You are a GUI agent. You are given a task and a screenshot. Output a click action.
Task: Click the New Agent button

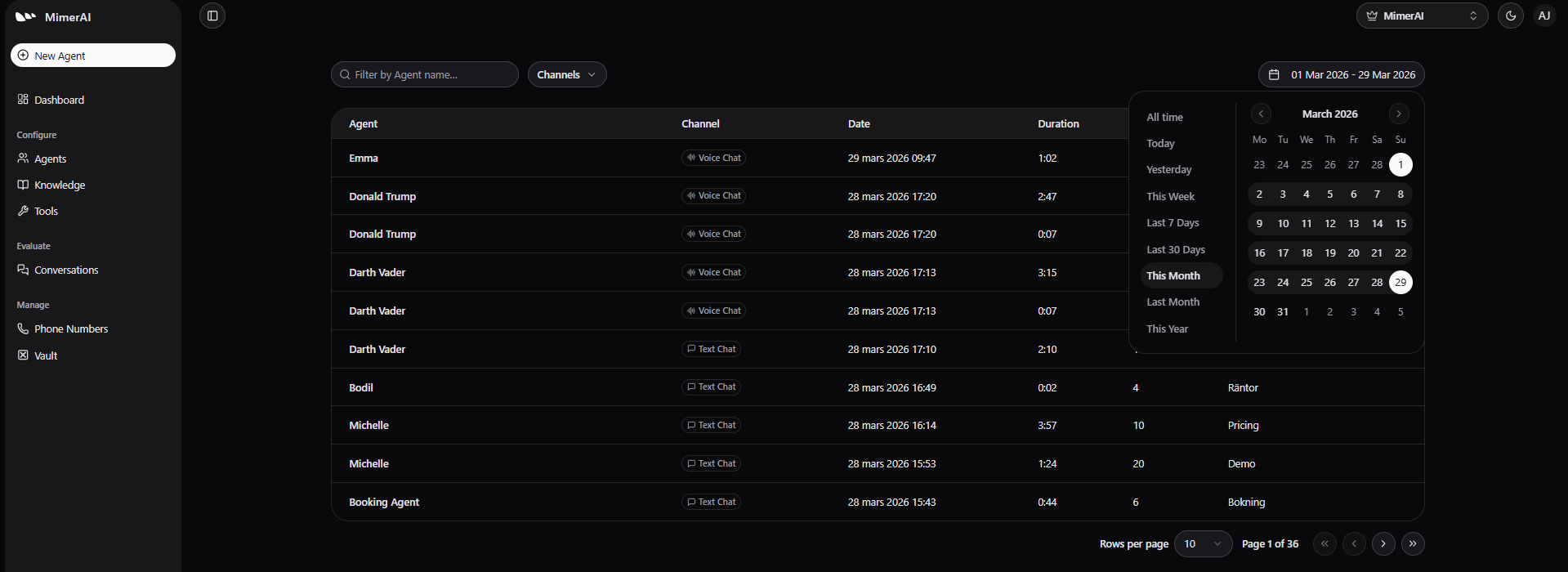click(x=93, y=56)
